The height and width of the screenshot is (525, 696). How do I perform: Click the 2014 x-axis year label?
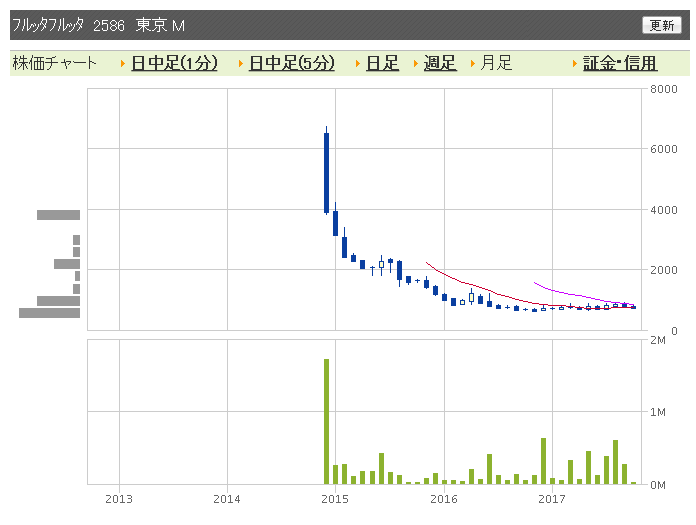click(227, 499)
